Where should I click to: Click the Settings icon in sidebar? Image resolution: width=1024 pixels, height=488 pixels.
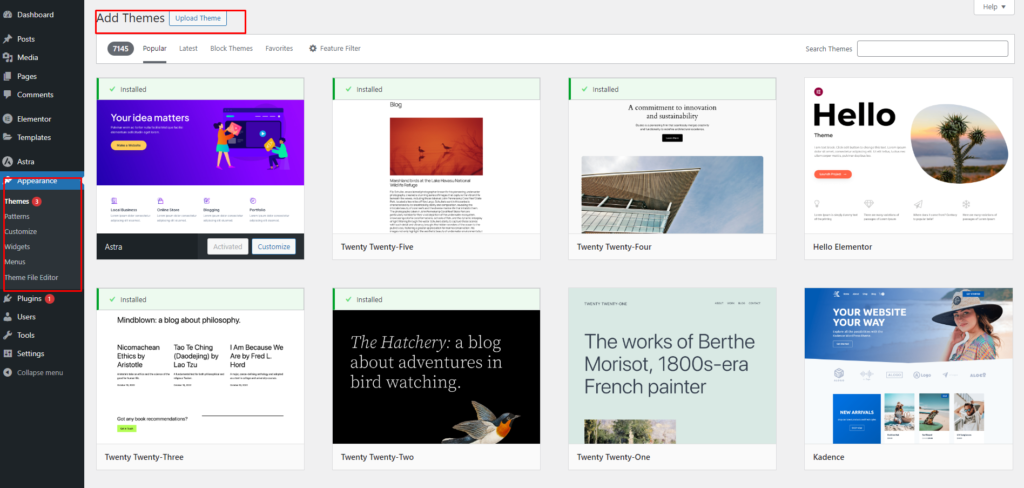8,353
